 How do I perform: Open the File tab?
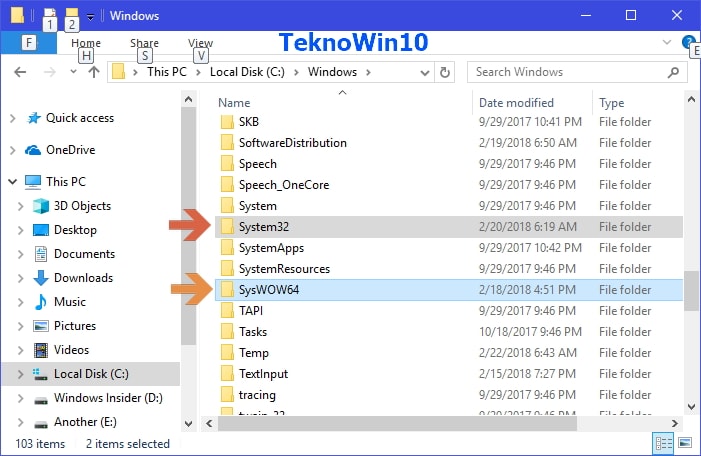click(x=29, y=42)
